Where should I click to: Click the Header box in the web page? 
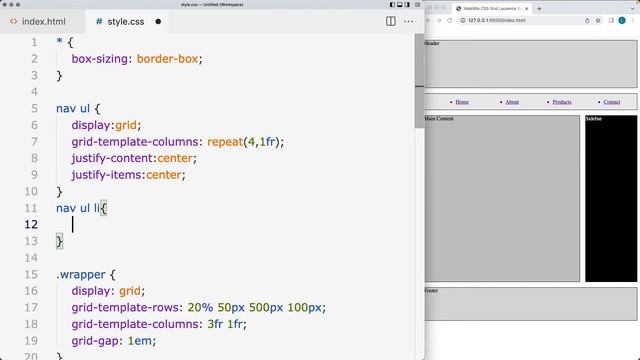tap(531, 64)
